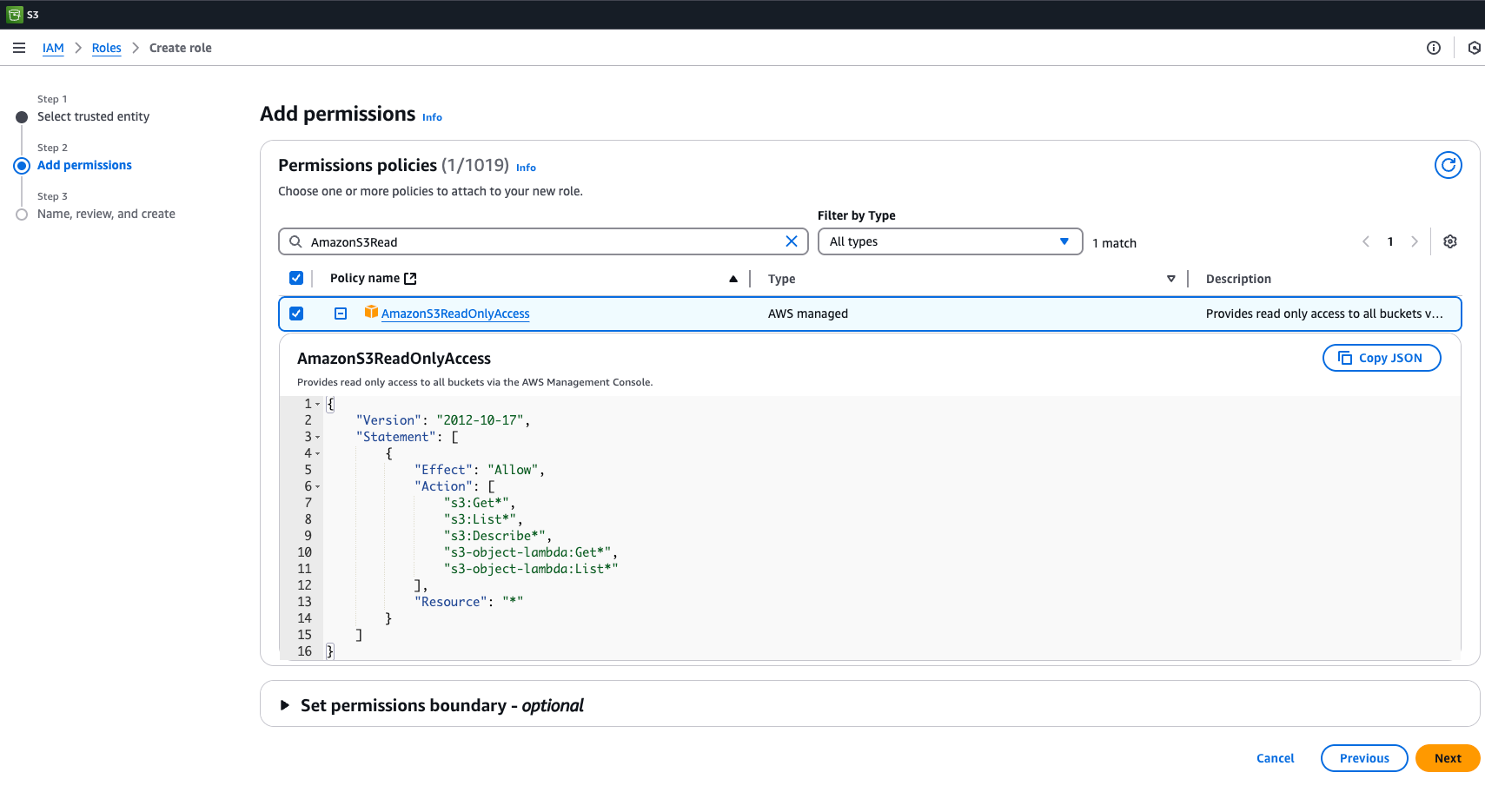Click the hexagon settings icon at top right
1485x812 pixels.
click(1475, 48)
